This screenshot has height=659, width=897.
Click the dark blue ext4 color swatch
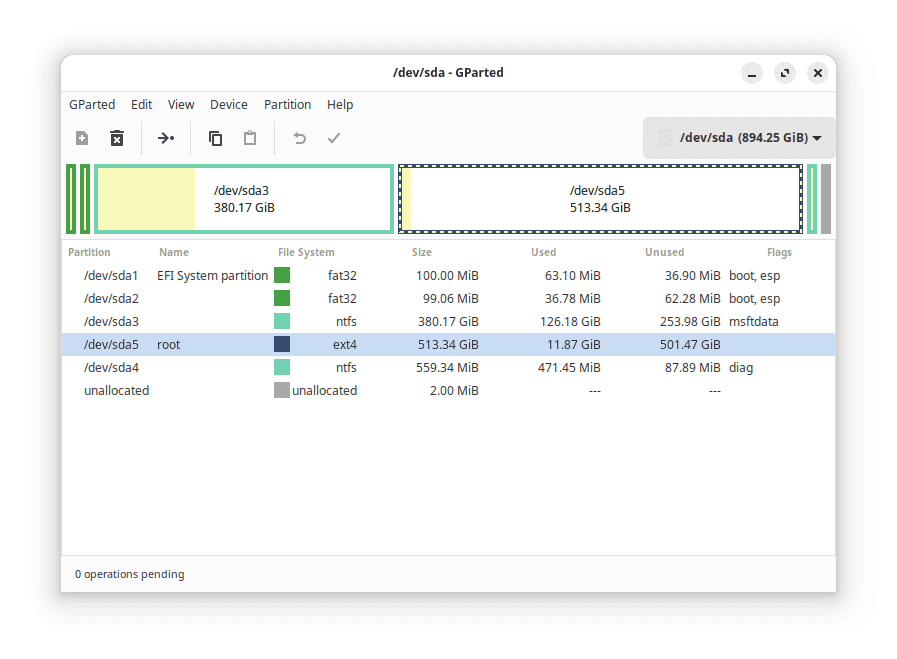click(282, 344)
